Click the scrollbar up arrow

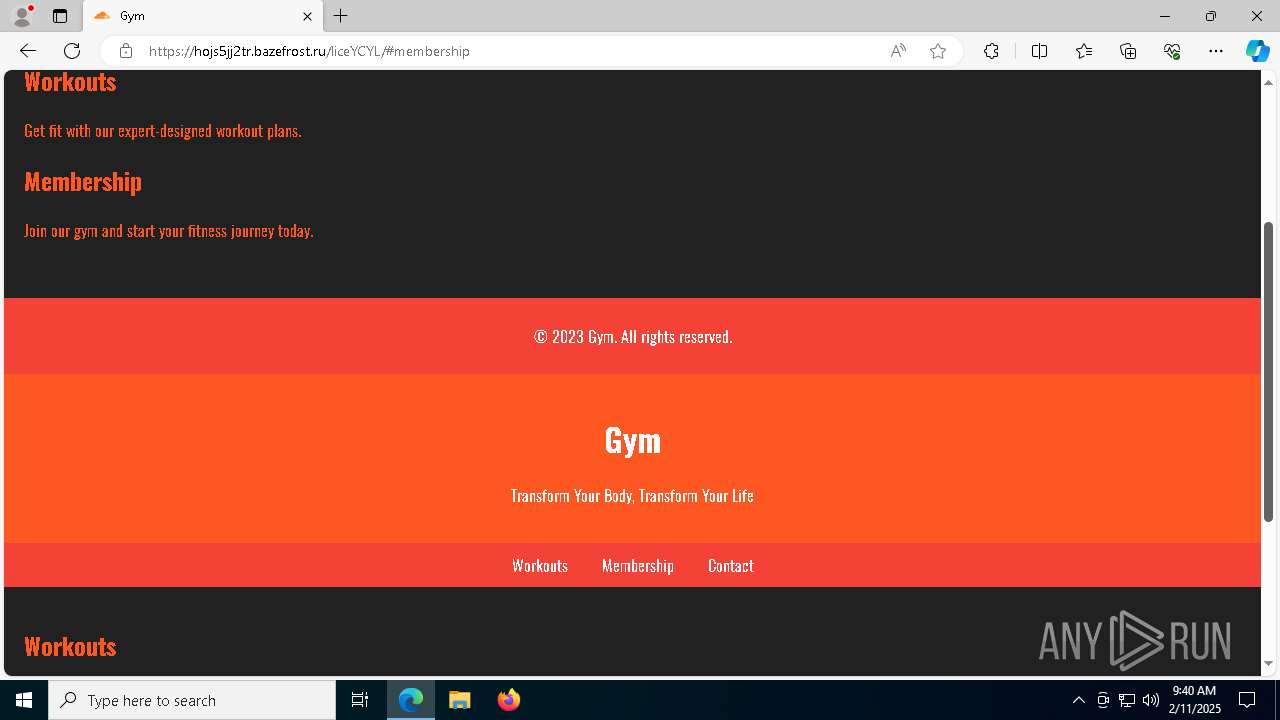(x=1269, y=82)
